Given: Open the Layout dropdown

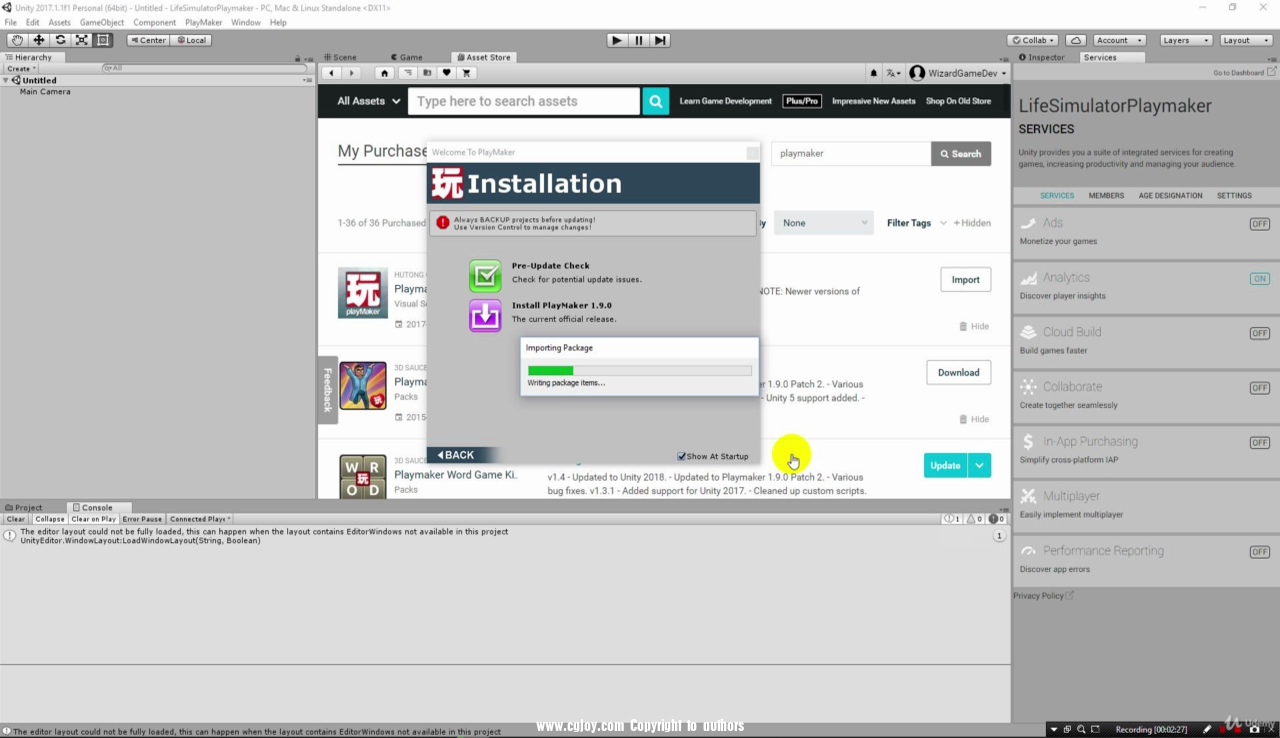Looking at the screenshot, I should pyautogui.click(x=1245, y=40).
